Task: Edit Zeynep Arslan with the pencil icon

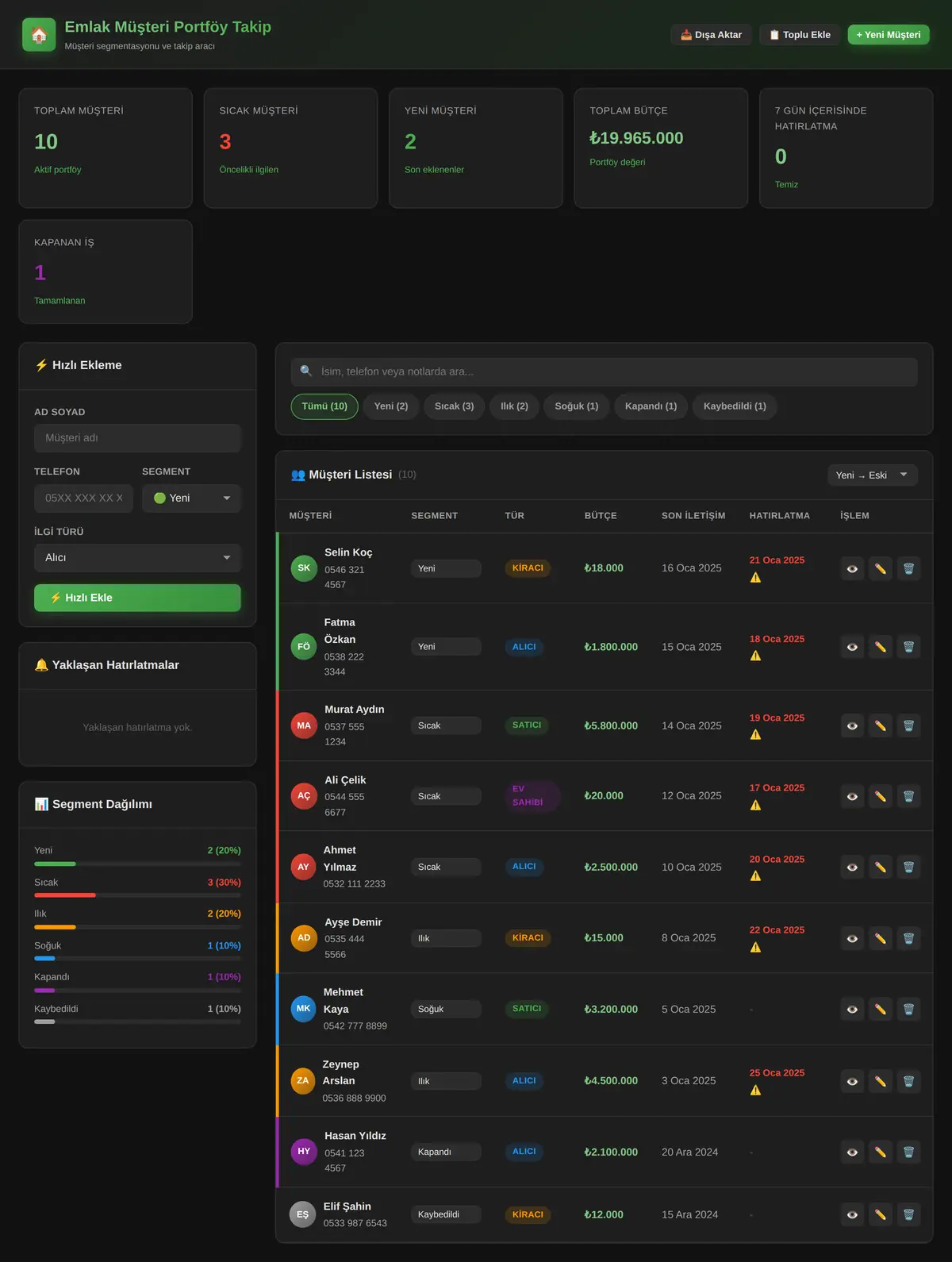Action: (881, 1081)
